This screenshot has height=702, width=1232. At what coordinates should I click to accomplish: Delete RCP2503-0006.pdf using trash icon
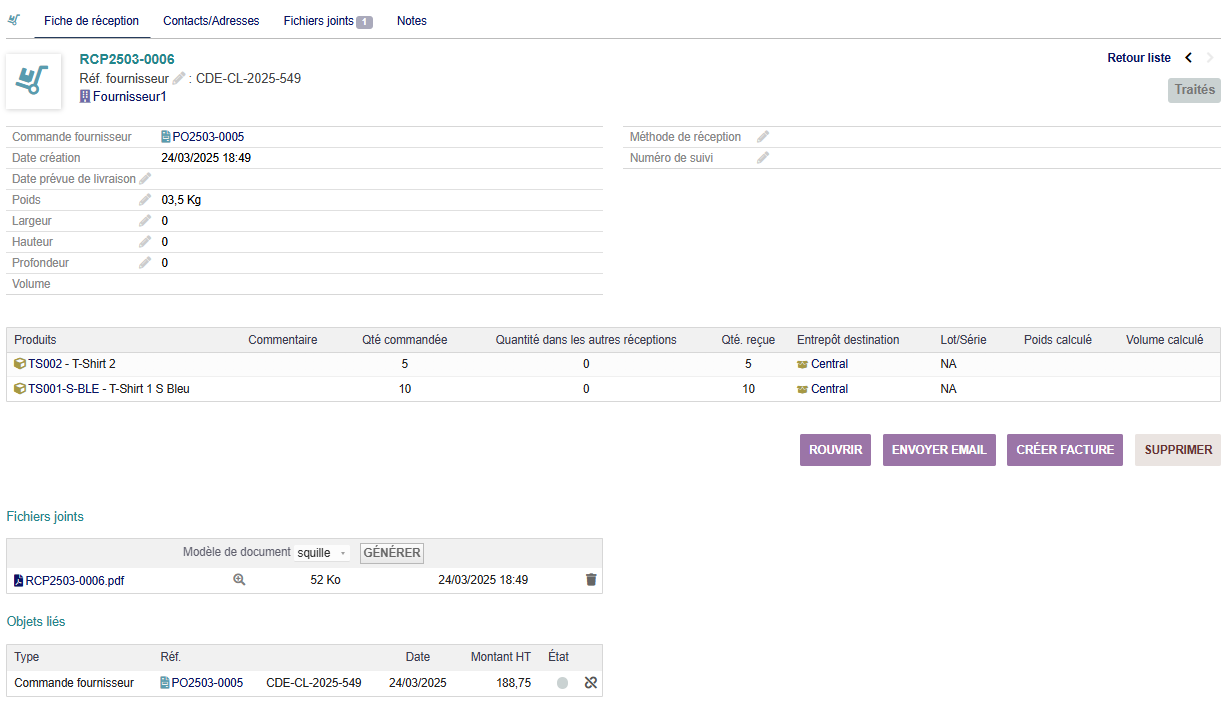[x=591, y=580]
